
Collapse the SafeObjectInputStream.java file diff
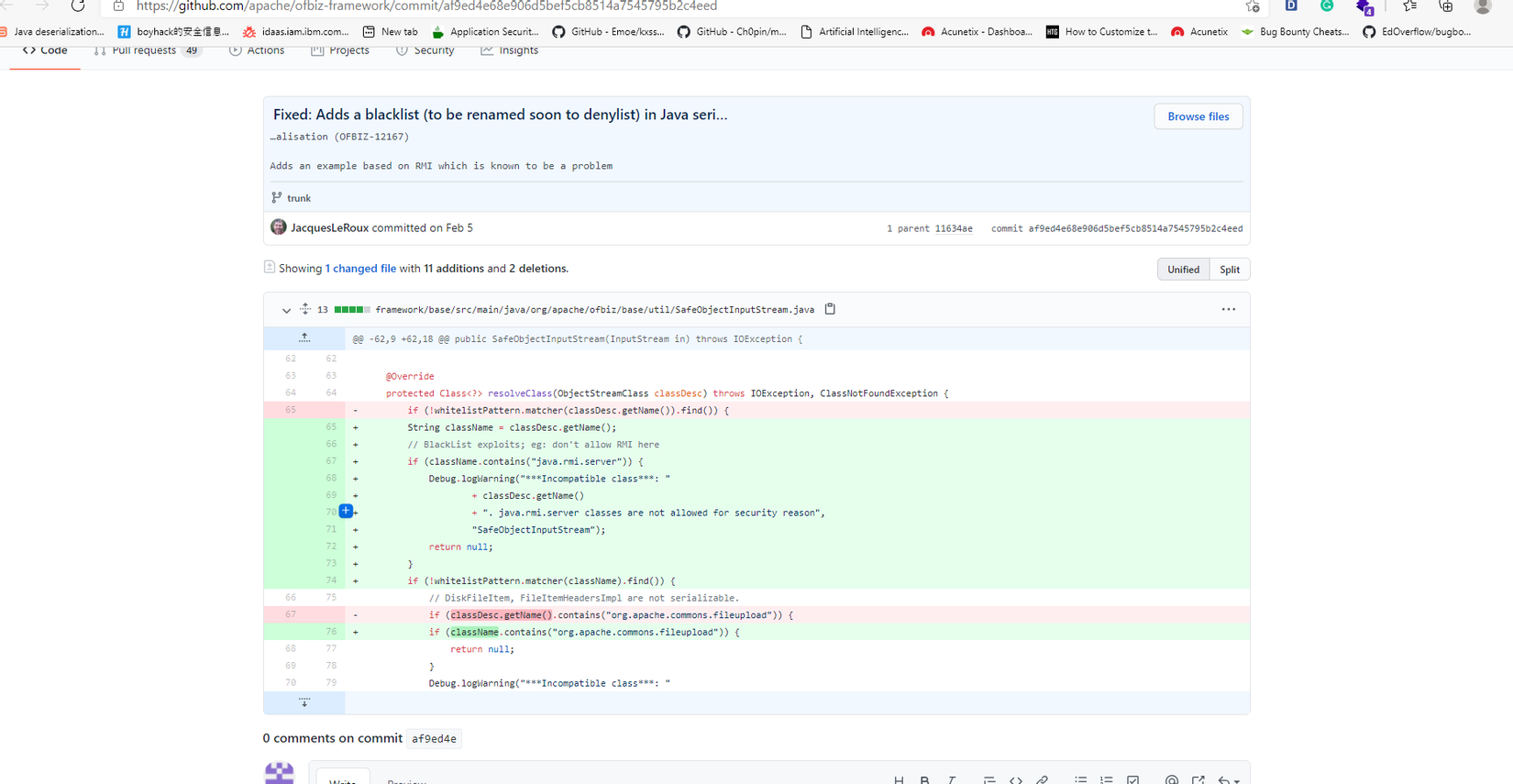click(286, 310)
